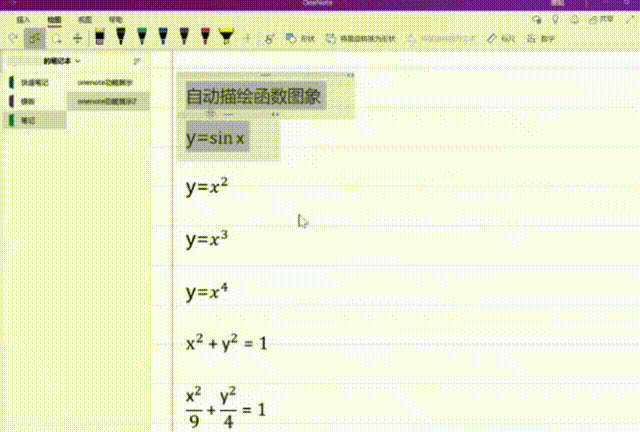Click the 共享 share button

[x=602, y=19]
